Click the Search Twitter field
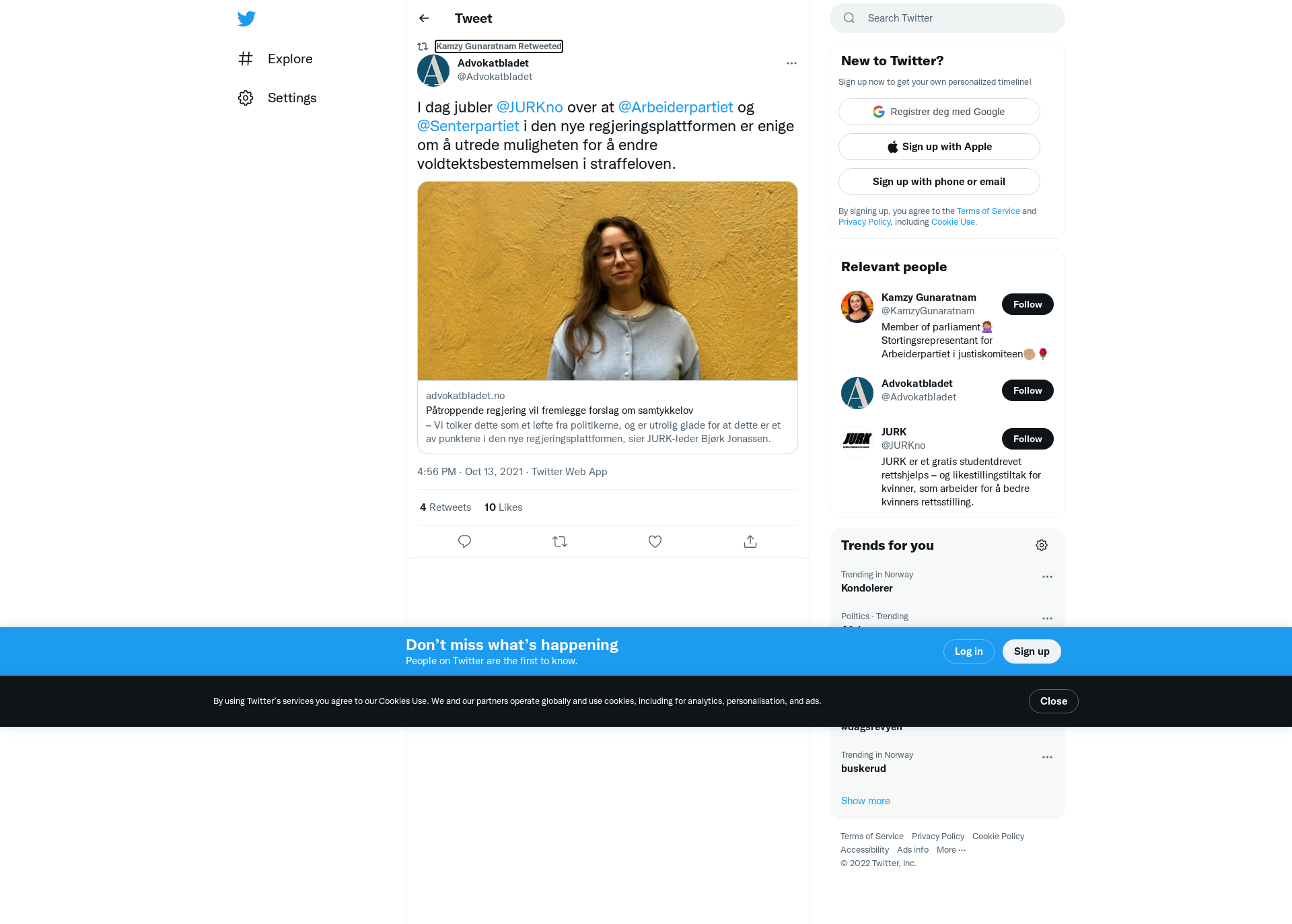1292x924 pixels. click(947, 18)
